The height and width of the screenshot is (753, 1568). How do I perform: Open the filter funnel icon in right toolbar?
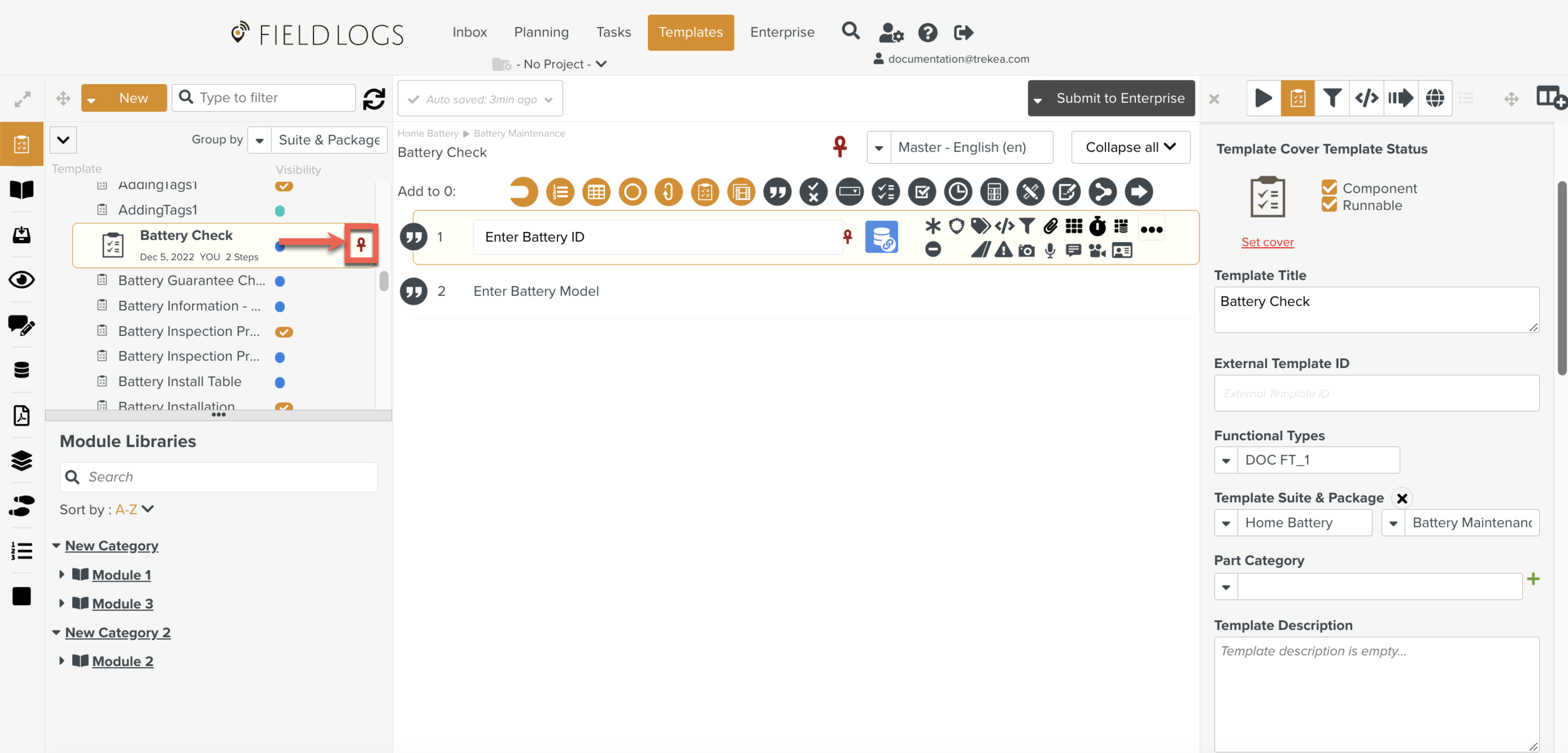[1332, 98]
